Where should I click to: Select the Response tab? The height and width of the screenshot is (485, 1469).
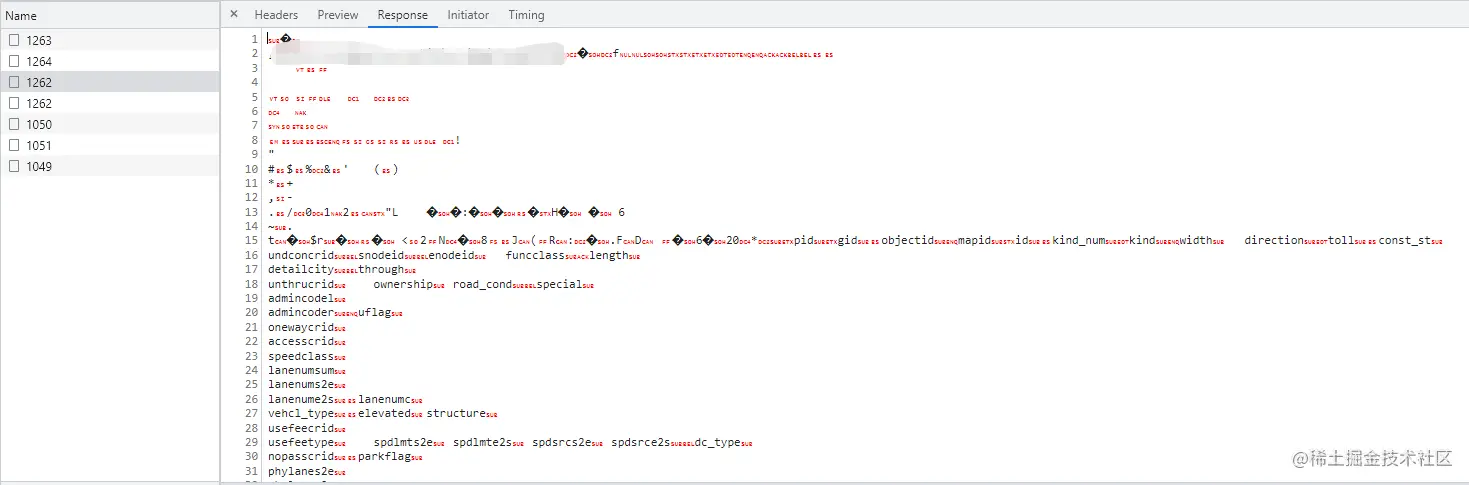403,15
